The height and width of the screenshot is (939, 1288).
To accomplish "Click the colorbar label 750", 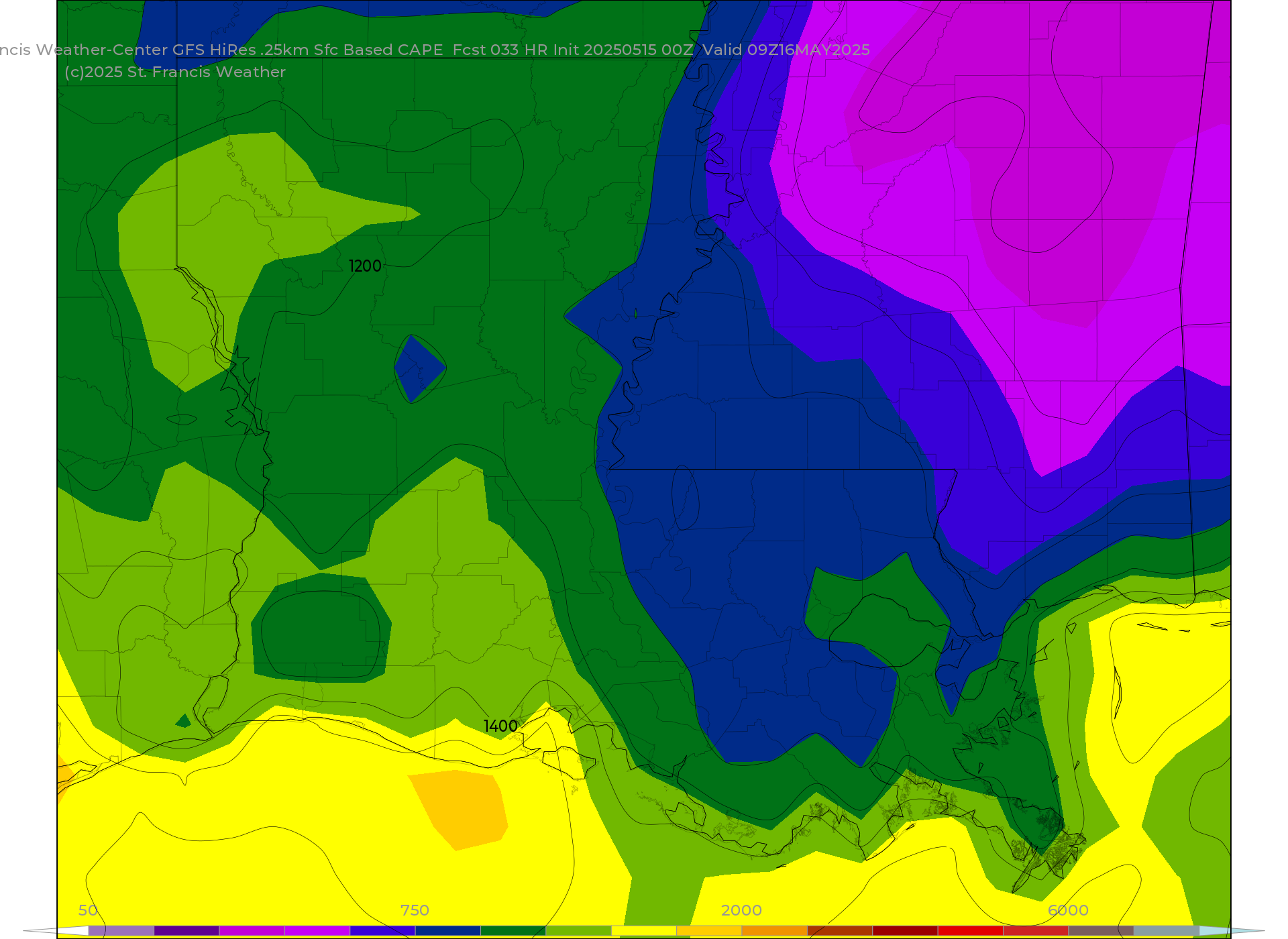I will click(415, 910).
